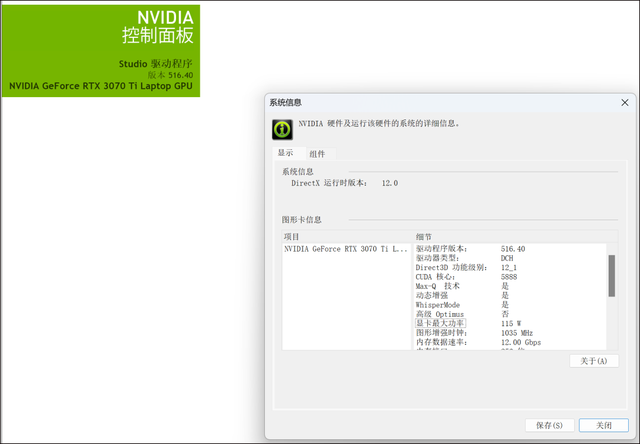Viewport: 640px width, 444px height.
Task: Click the 驱动程序版本 row label
Action: [441, 249]
